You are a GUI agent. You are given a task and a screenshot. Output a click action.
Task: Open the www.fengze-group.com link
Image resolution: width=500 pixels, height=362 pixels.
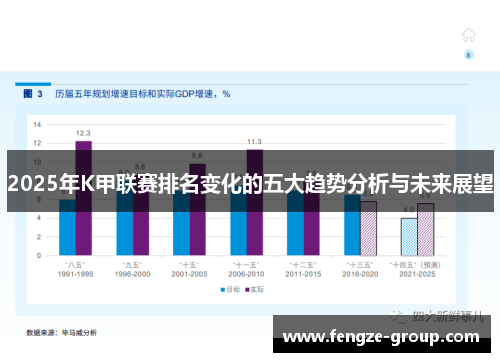coord(381,337)
